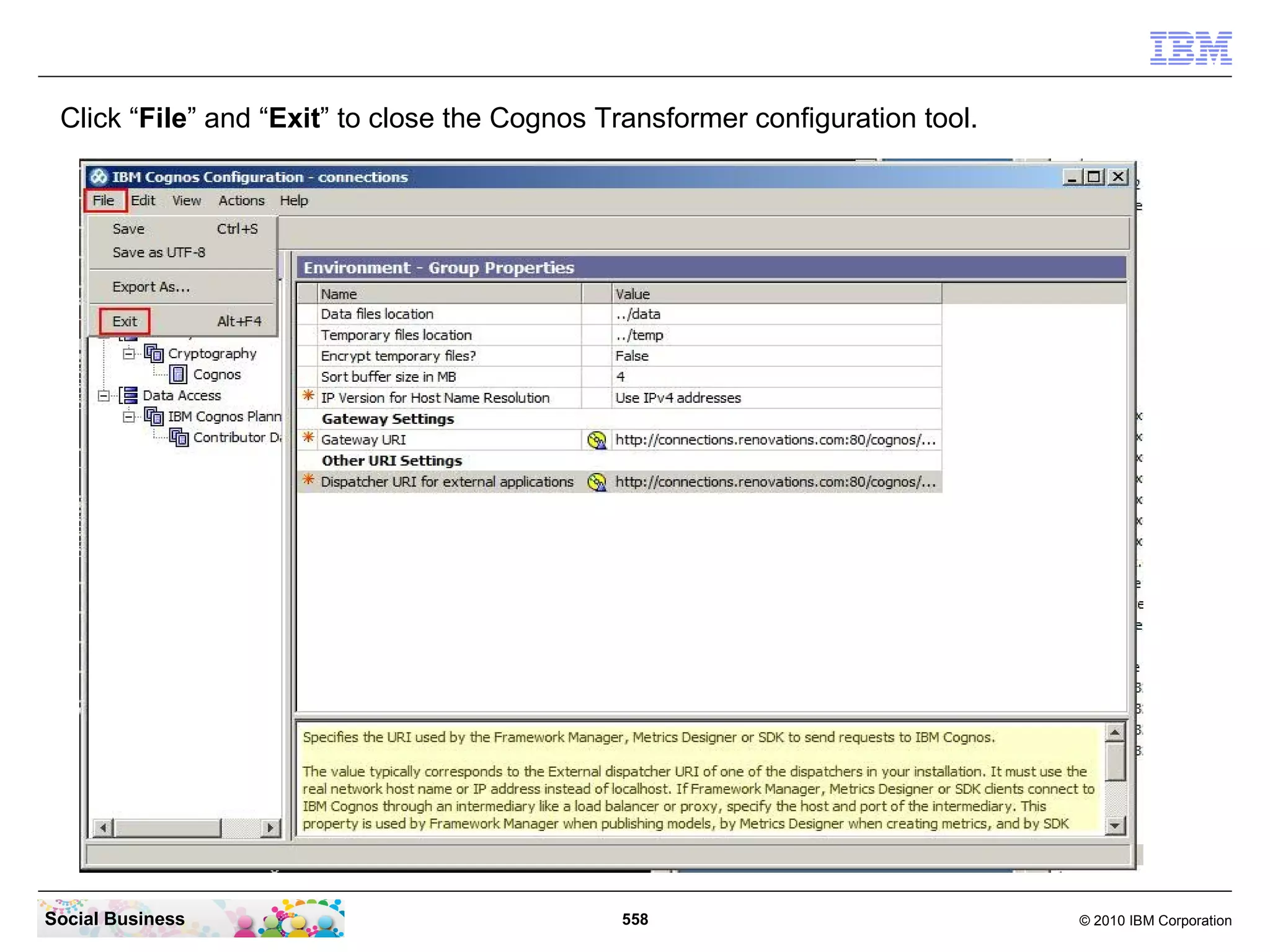Click the ../data value cell
Screen dimensions: 1270x952
pyautogui.click(x=777, y=314)
